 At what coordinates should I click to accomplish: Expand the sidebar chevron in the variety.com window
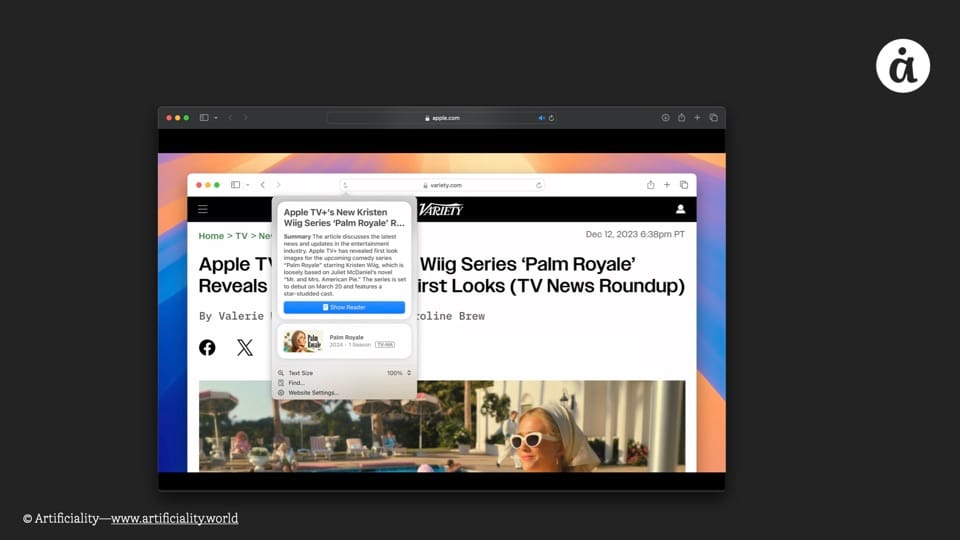[x=246, y=185]
